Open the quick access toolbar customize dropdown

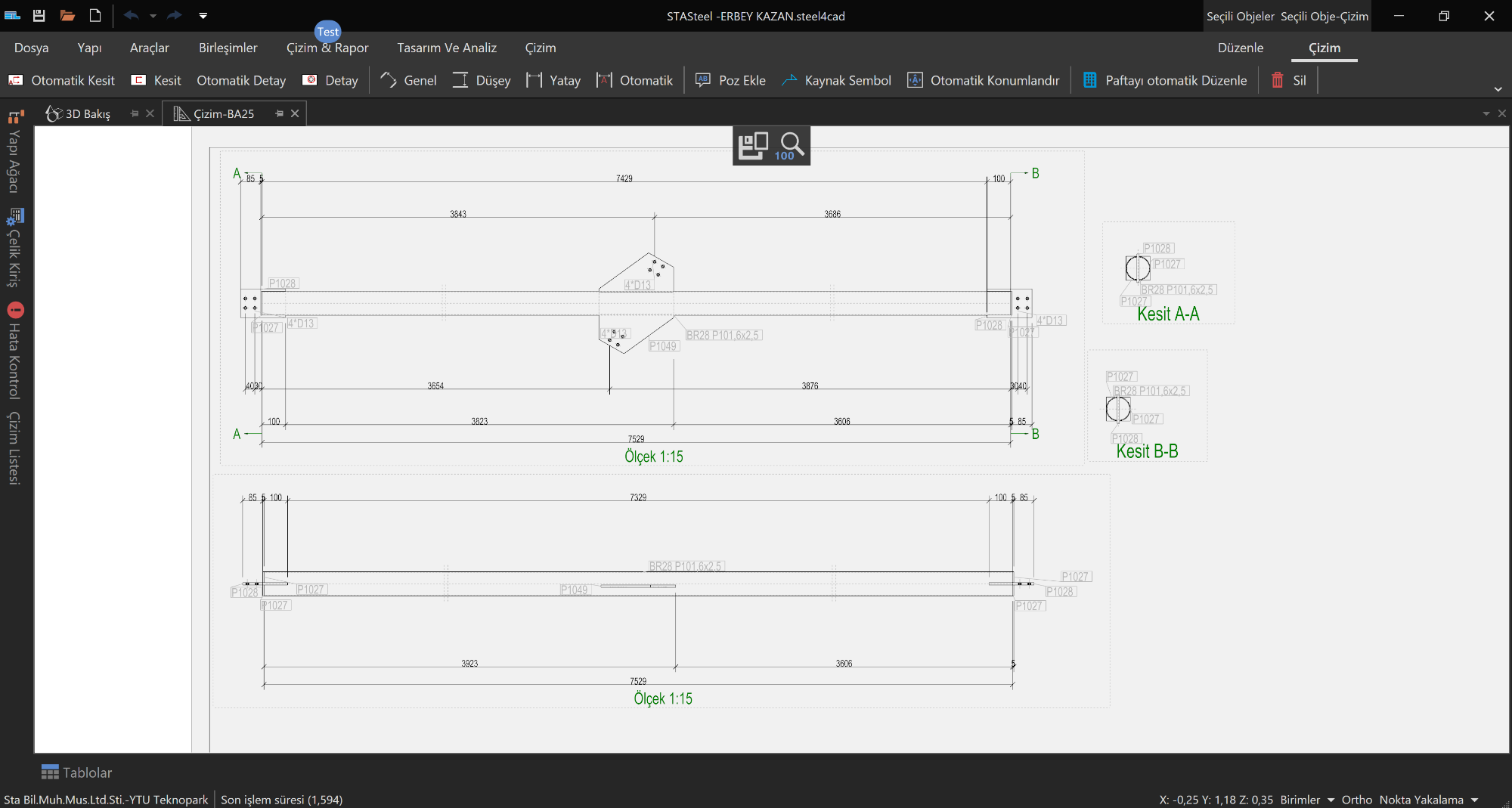coord(203,15)
